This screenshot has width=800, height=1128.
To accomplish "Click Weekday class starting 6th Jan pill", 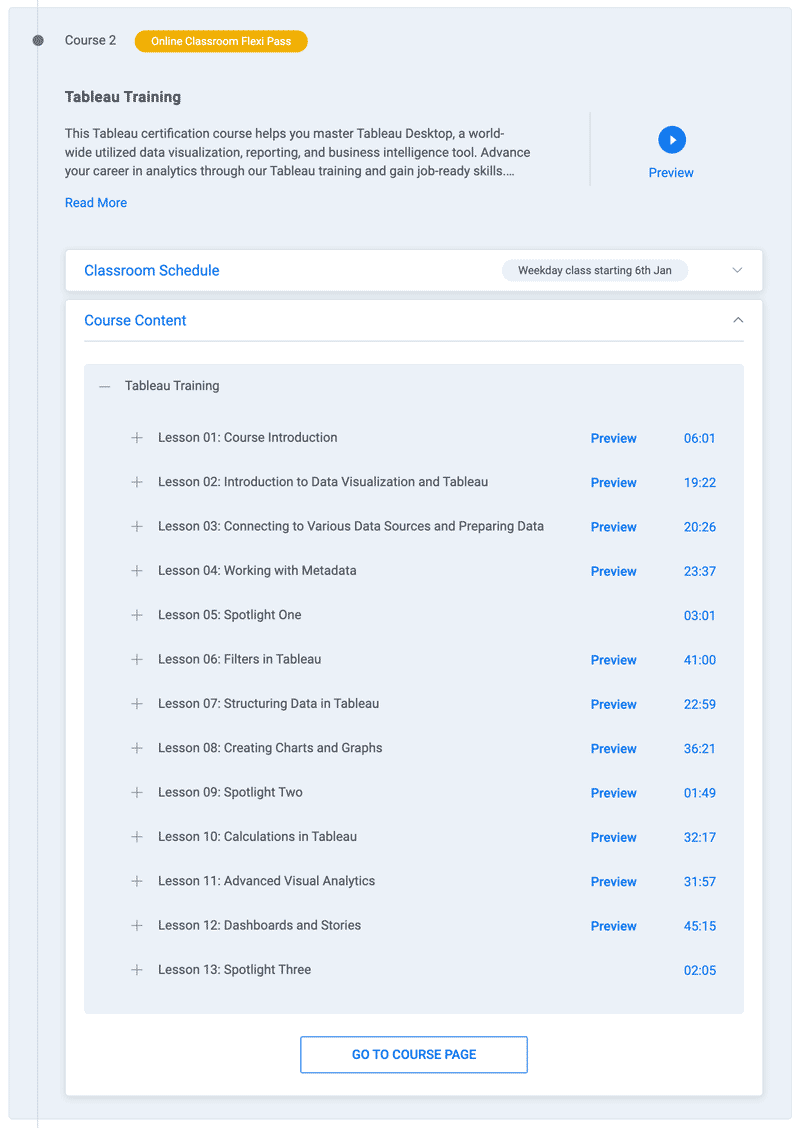I will click(x=595, y=270).
